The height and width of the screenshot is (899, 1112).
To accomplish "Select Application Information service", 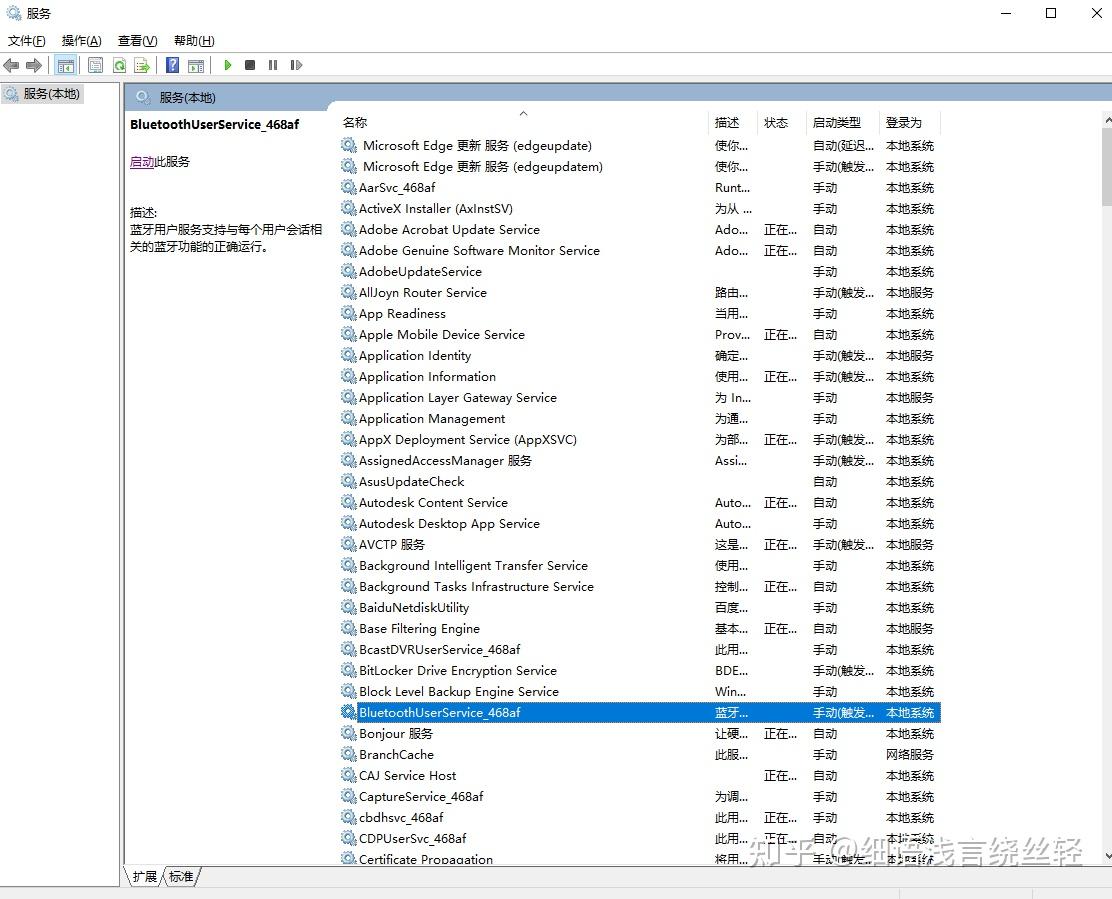I will (x=640, y=376).
